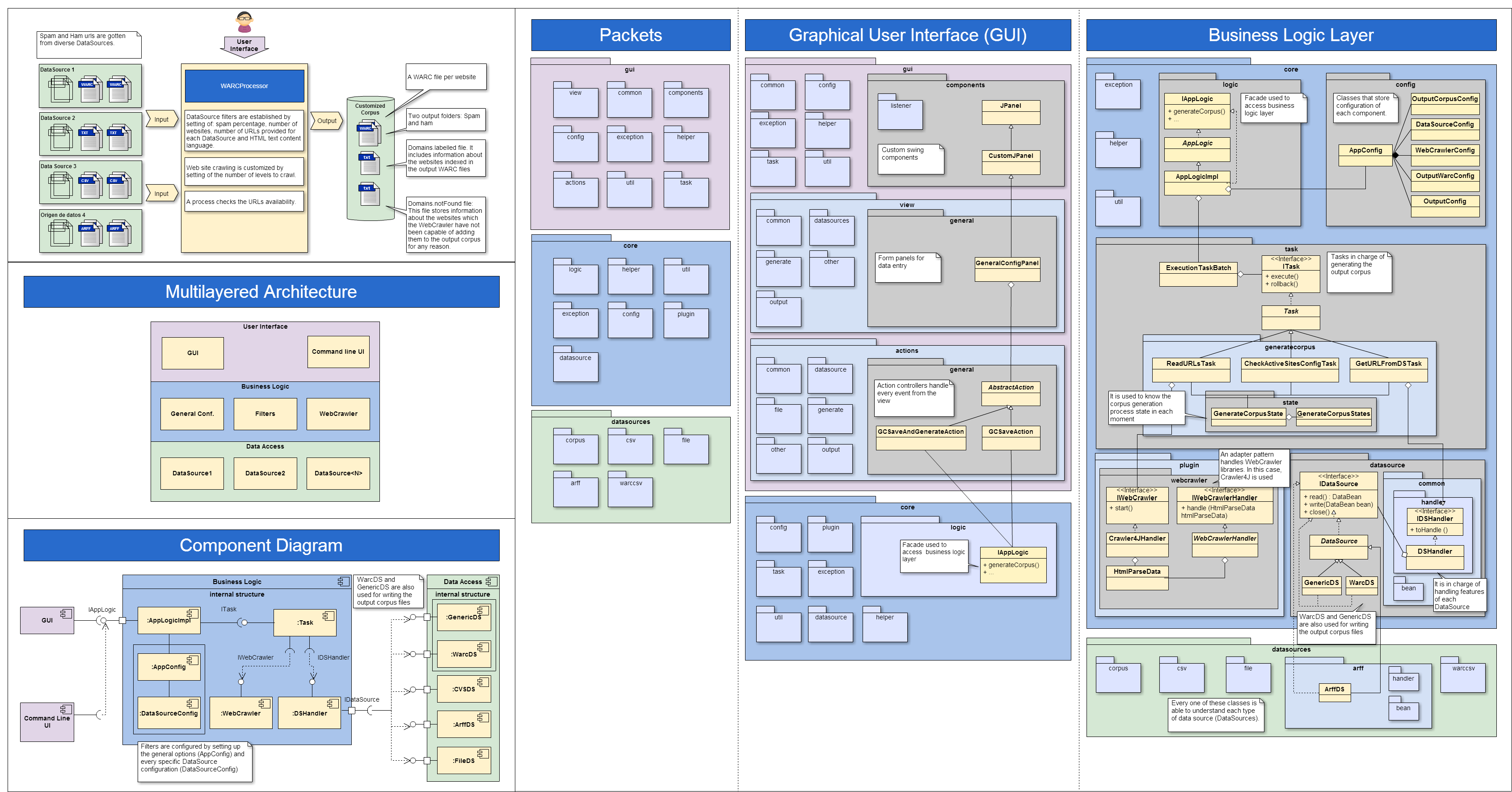The image size is (1512, 792).
Task: Click the user avatar icon above User Interface
Action: (x=244, y=22)
